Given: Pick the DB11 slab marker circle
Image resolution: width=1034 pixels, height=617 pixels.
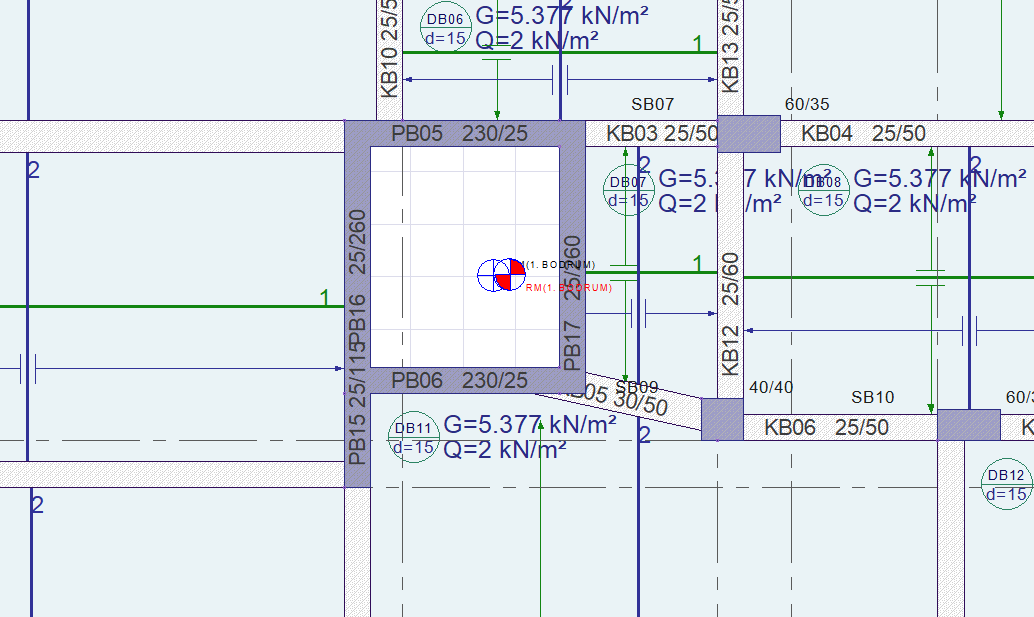Looking at the screenshot, I should pos(413,437).
